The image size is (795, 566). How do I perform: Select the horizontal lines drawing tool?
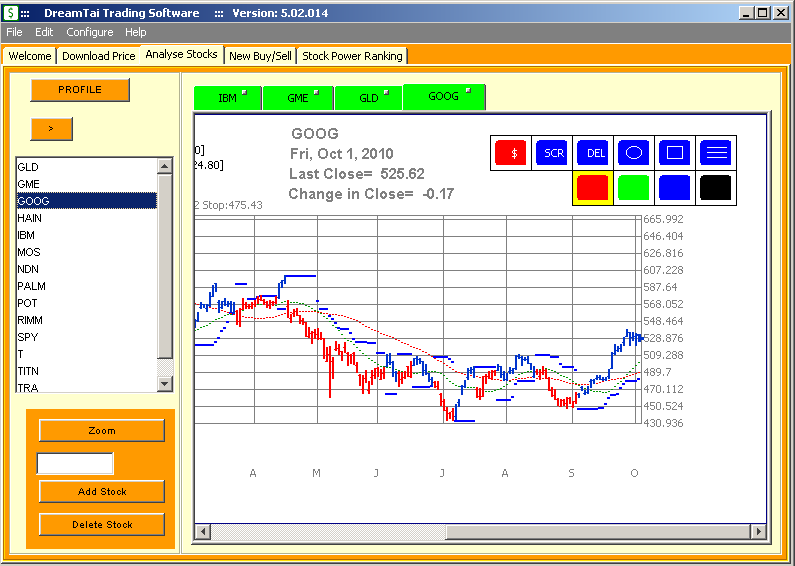pos(716,153)
